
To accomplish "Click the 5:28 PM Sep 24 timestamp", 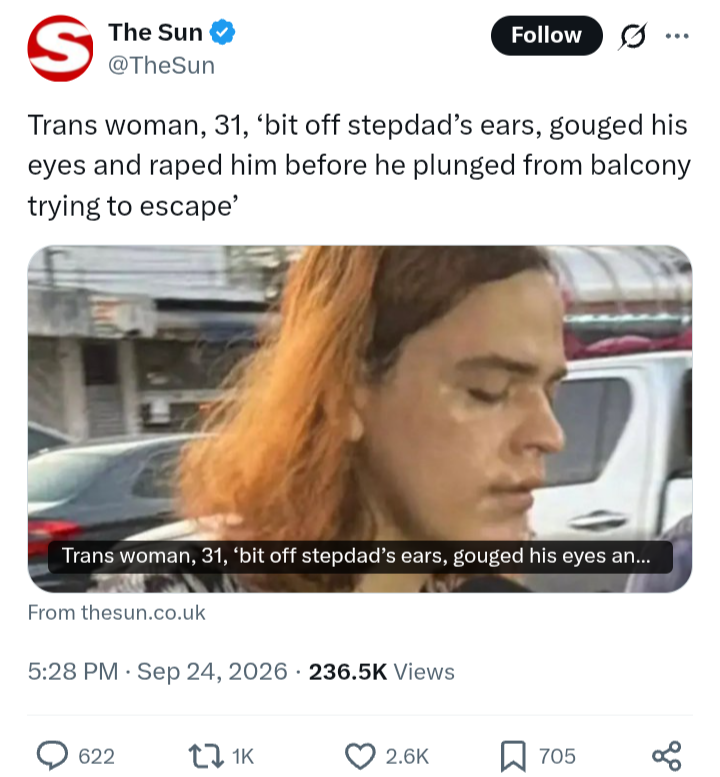I will pos(158,672).
